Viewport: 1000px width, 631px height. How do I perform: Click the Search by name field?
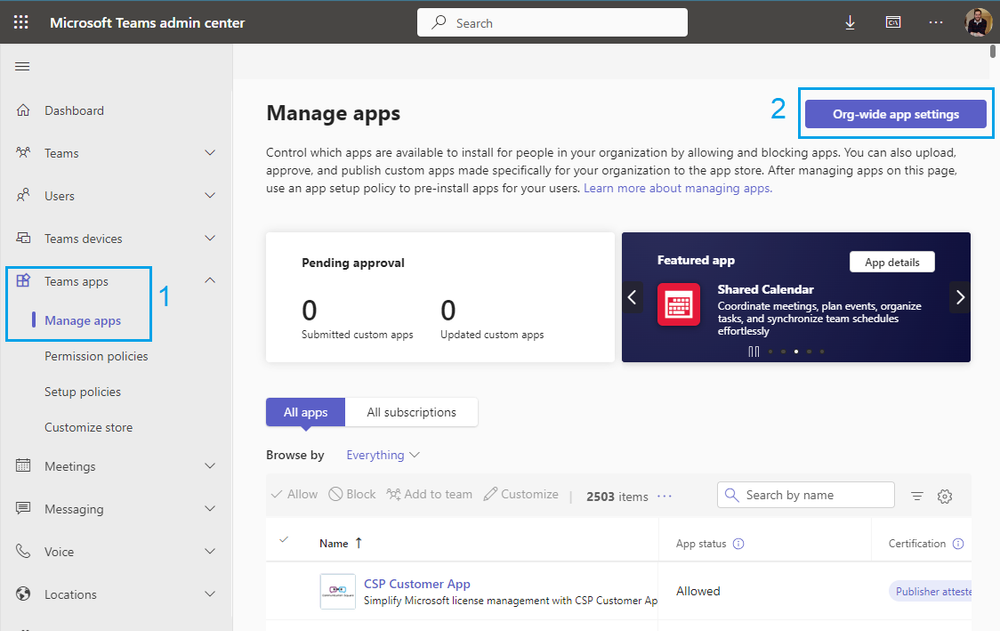[805, 495]
